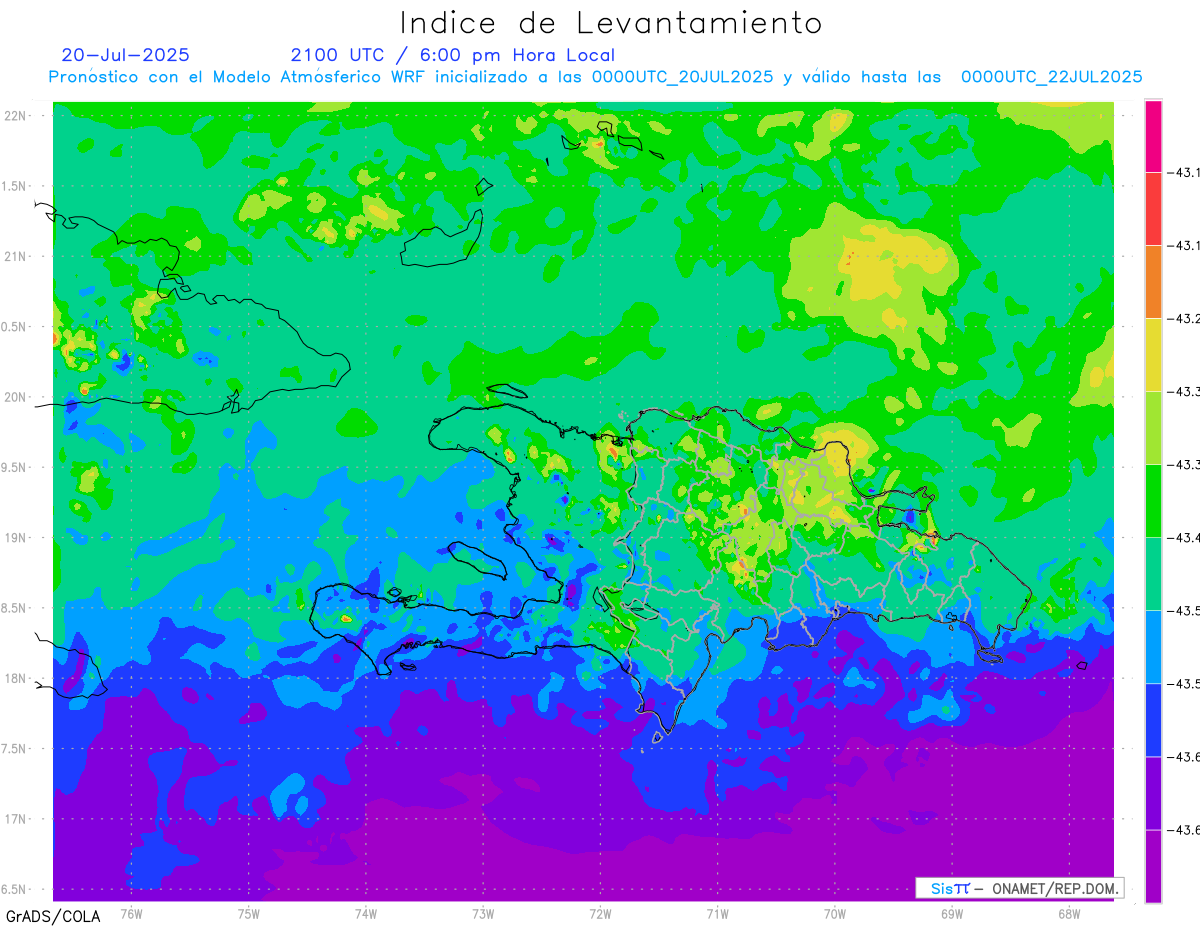Click the title 'Indice de Levantamiento'
1200x927 pixels.
pos(611,23)
